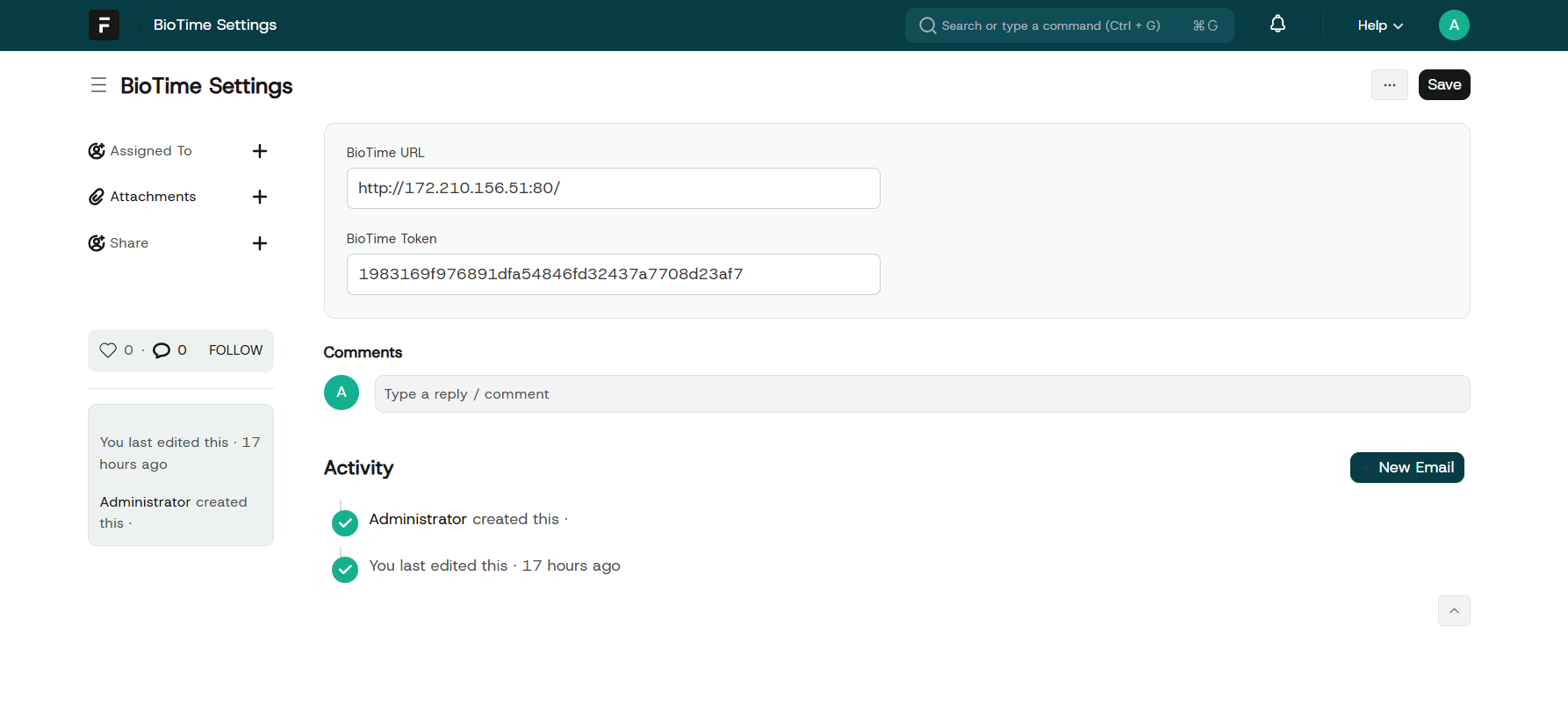The height and width of the screenshot is (713, 1568).
Task: Click BioTime Settings breadcrumb in navbar
Action: pos(215,25)
